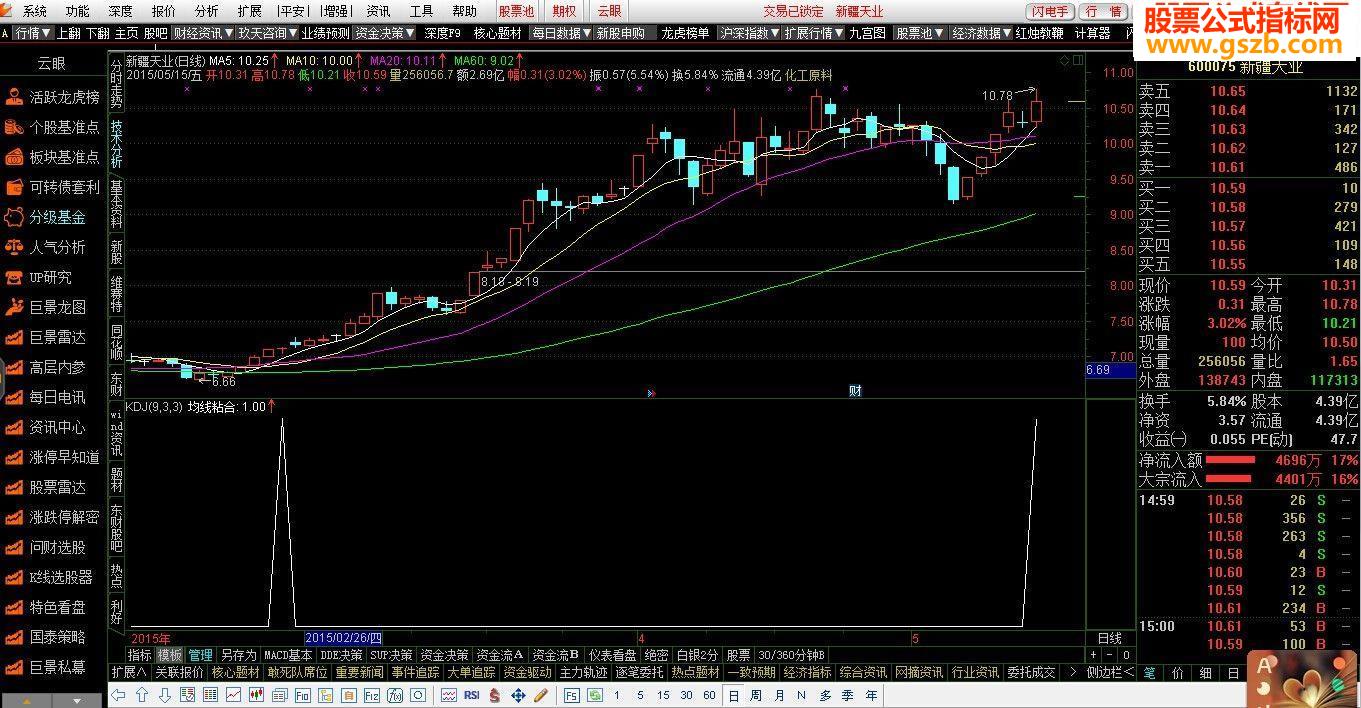Click the 分级基金 piggy bank icon
The height and width of the screenshot is (708, 1361).
click(x=14, y=217)
